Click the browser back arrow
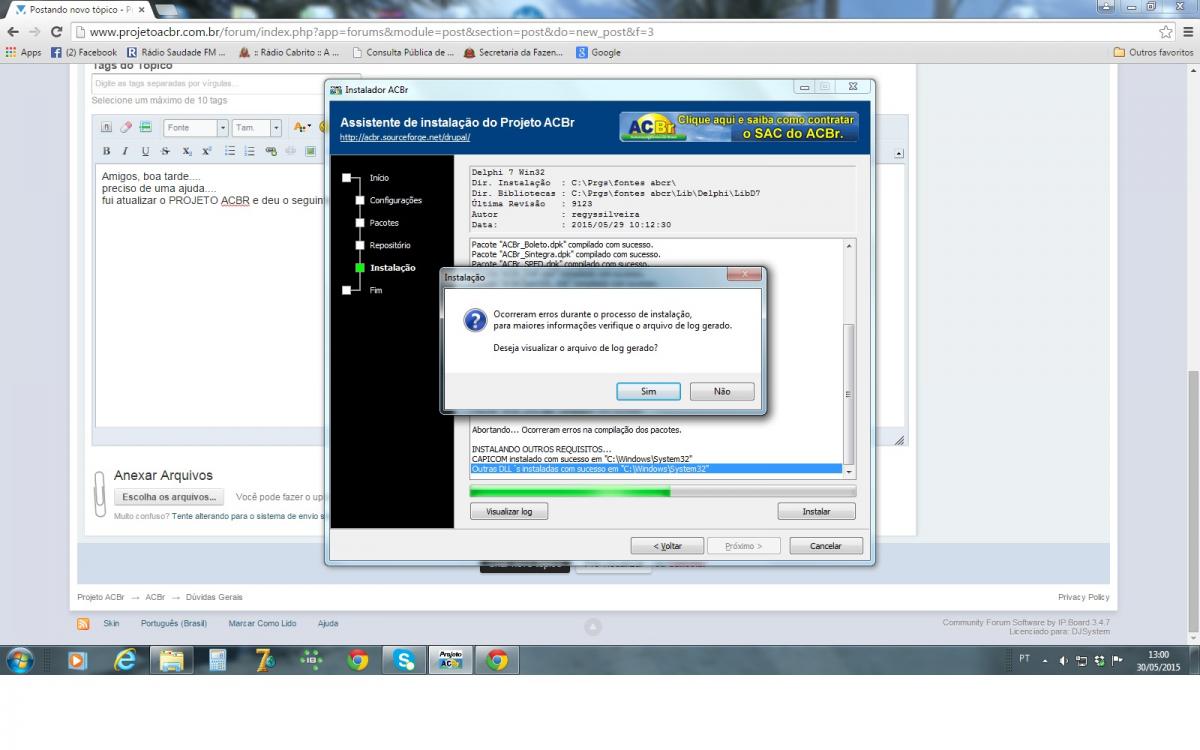Viewport: 1200px width, 750px height. [x=12, y=32]
